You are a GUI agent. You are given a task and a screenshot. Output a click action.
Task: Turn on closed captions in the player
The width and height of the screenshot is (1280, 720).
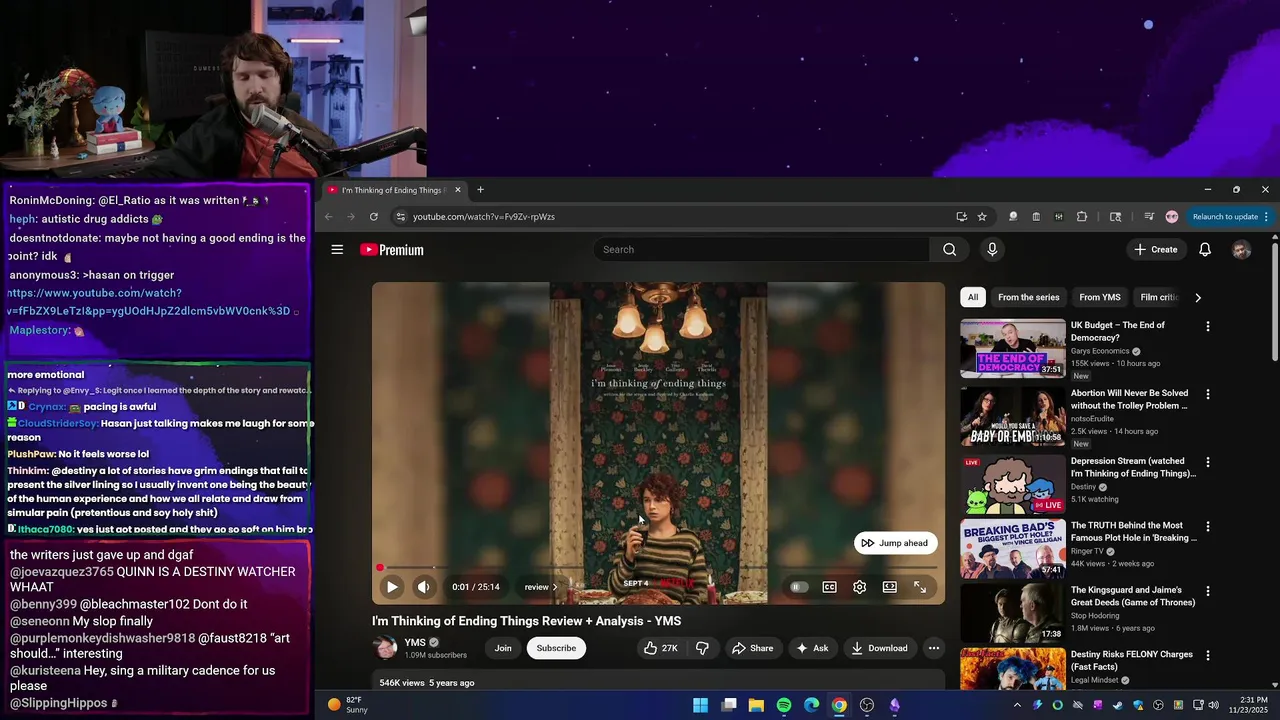point(829,587)
